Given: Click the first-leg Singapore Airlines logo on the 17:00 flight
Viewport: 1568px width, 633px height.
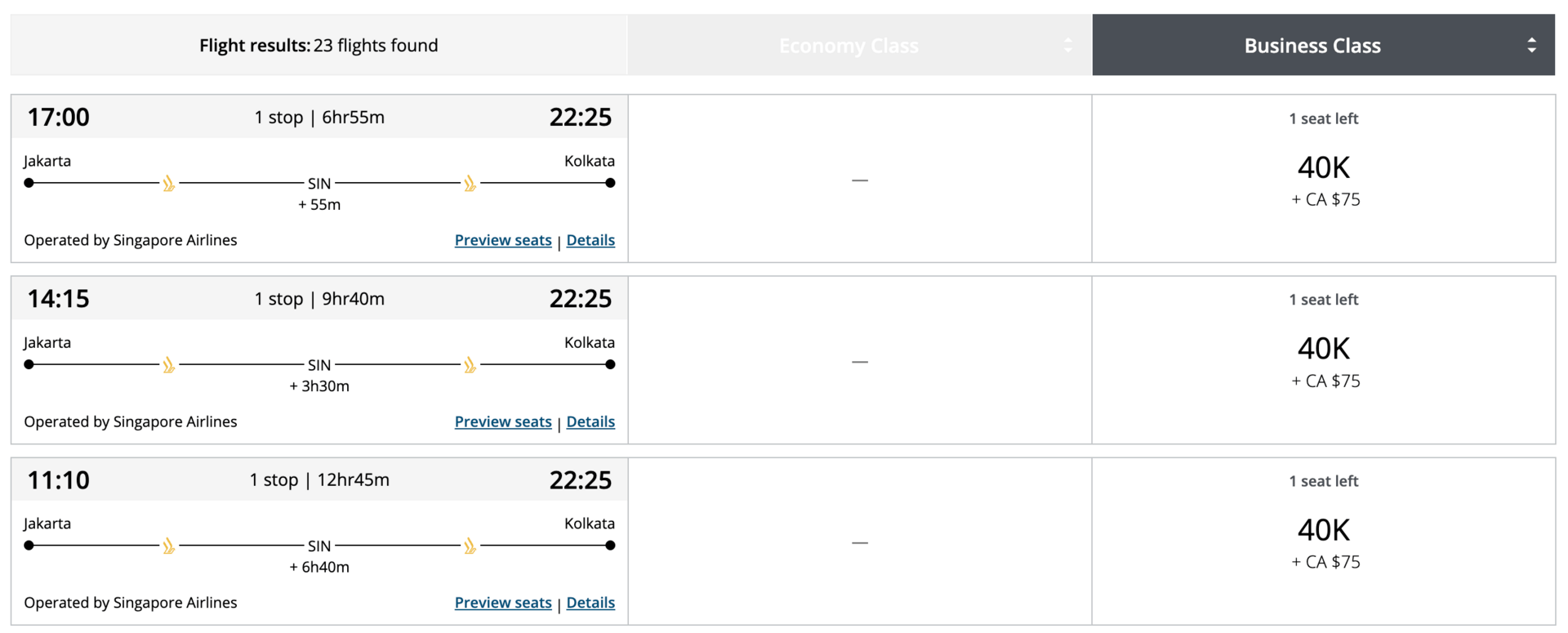Looking at the screenshot, I should [x=169, y=184].
